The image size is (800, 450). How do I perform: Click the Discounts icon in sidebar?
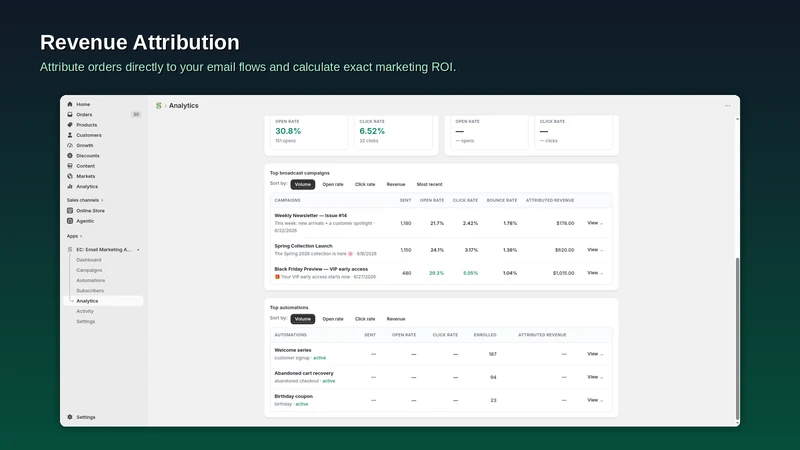70,156
